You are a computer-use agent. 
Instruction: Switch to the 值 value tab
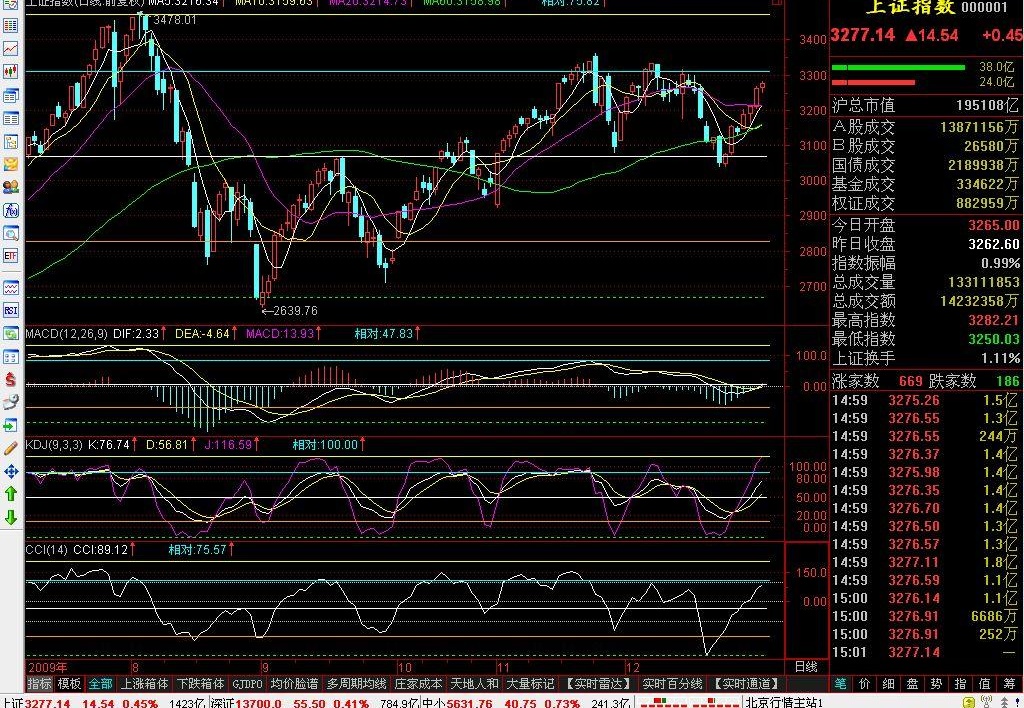click(985, 684)
